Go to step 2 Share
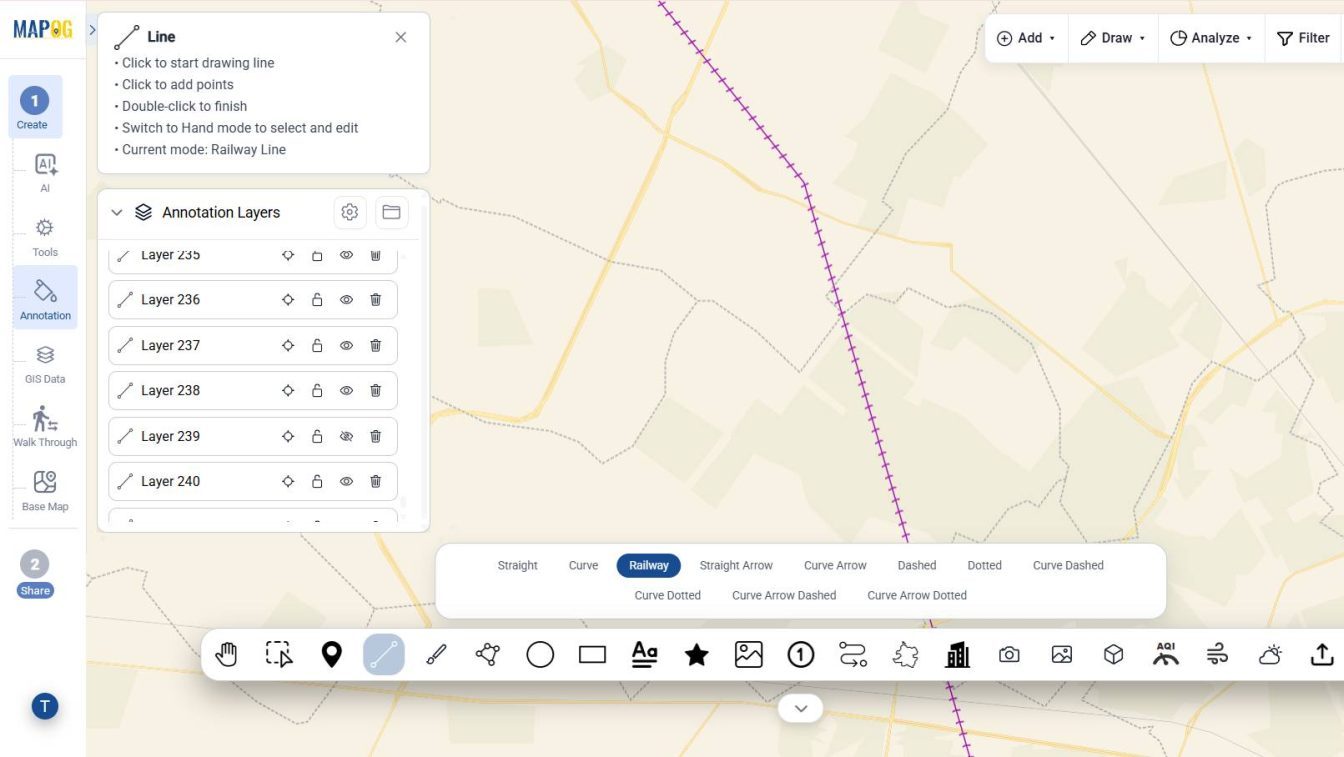Image resolution: width=1344 pixels, height=757 pixels. point(35,574)
